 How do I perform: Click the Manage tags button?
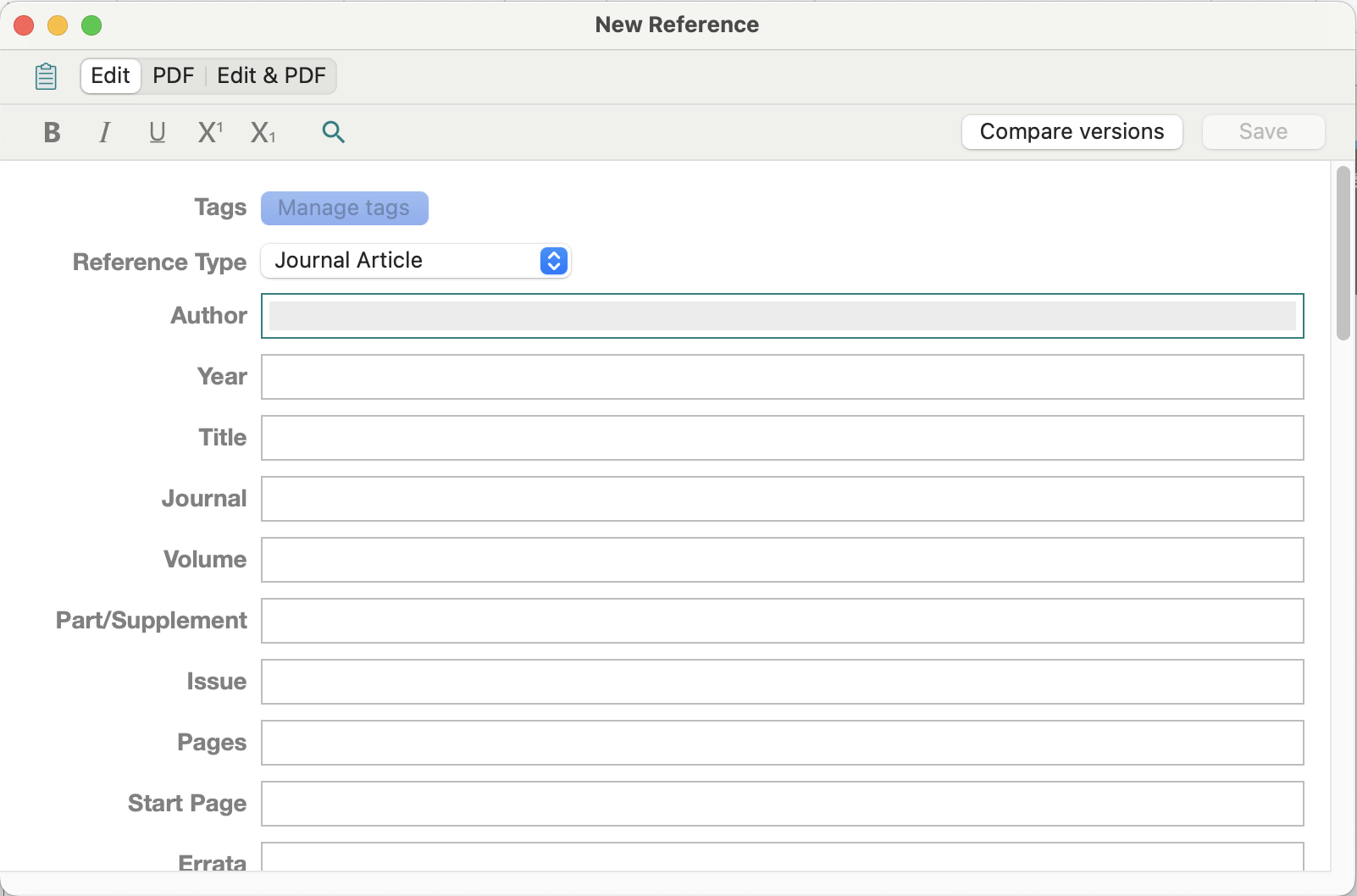pos(344,208)
